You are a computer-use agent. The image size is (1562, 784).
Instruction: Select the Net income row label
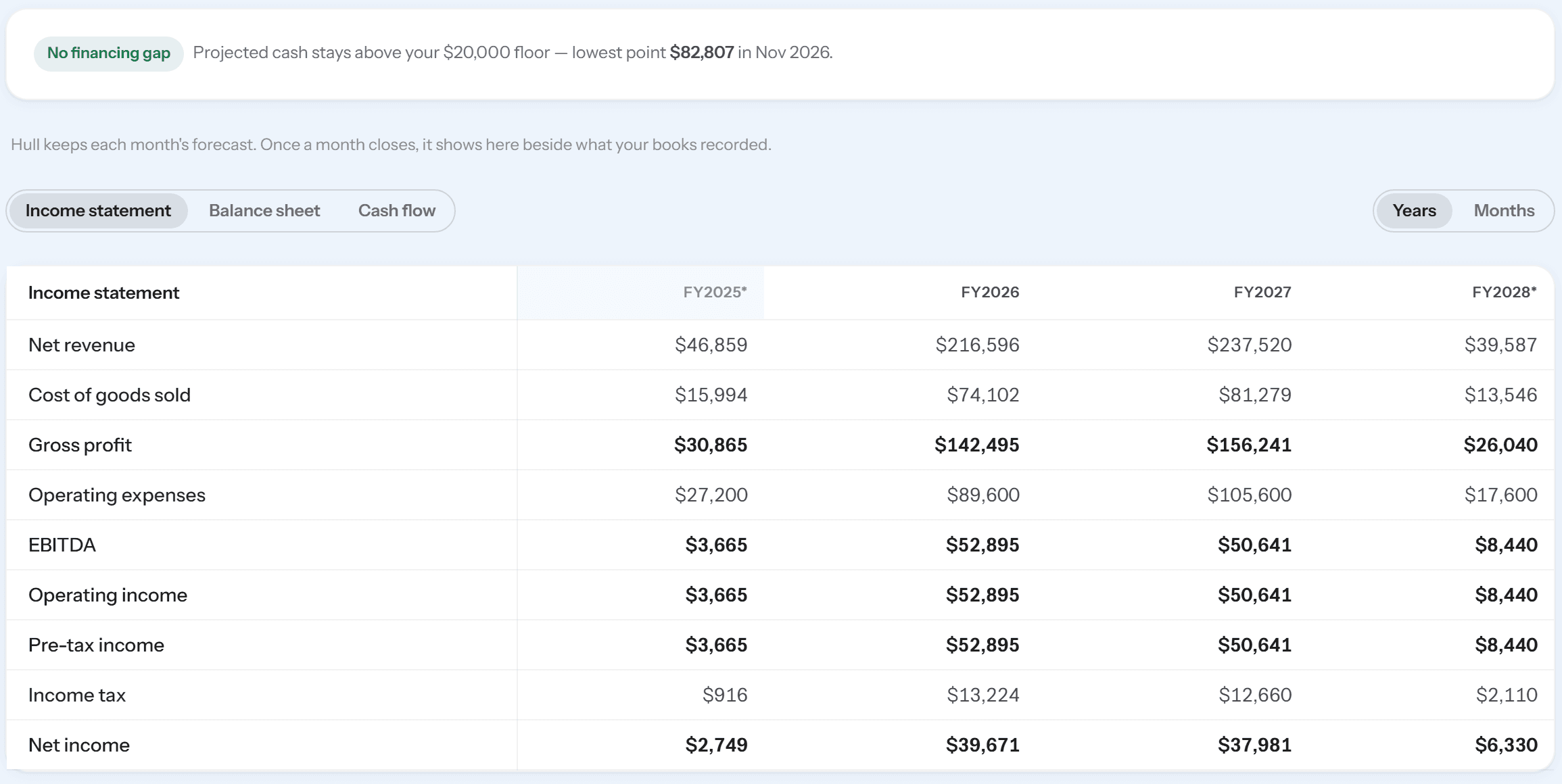tap(79, 745)
